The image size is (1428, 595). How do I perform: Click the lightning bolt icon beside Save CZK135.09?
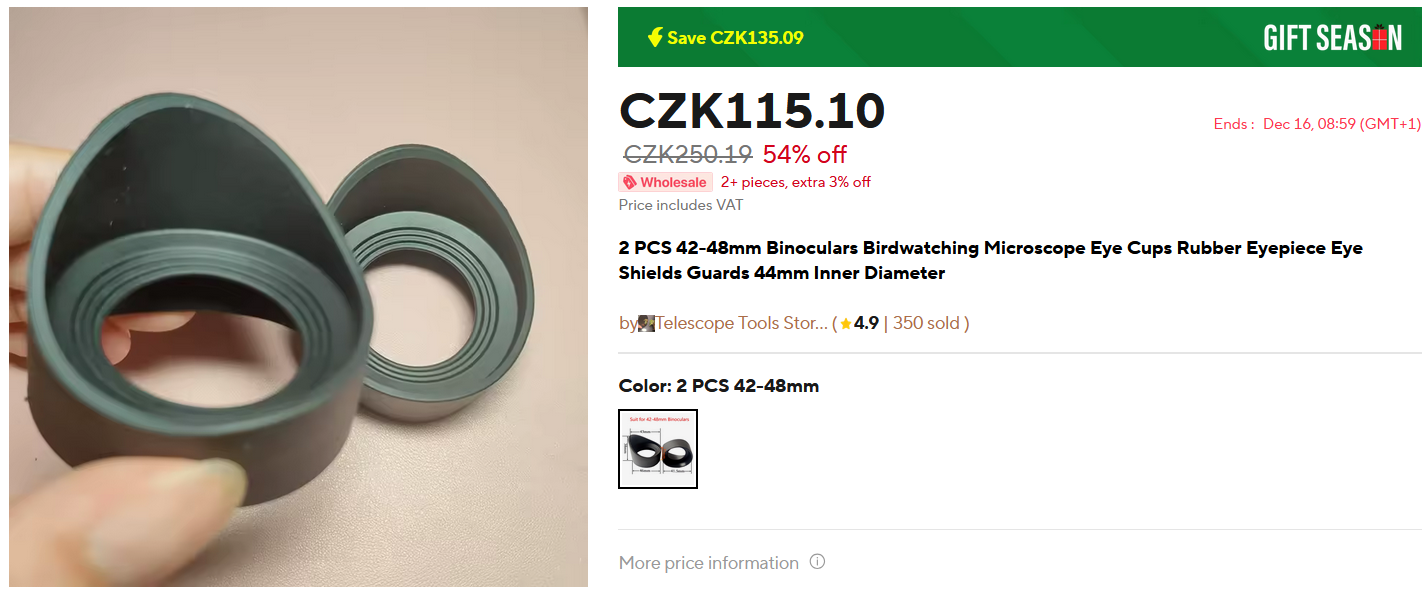point(655,38)
